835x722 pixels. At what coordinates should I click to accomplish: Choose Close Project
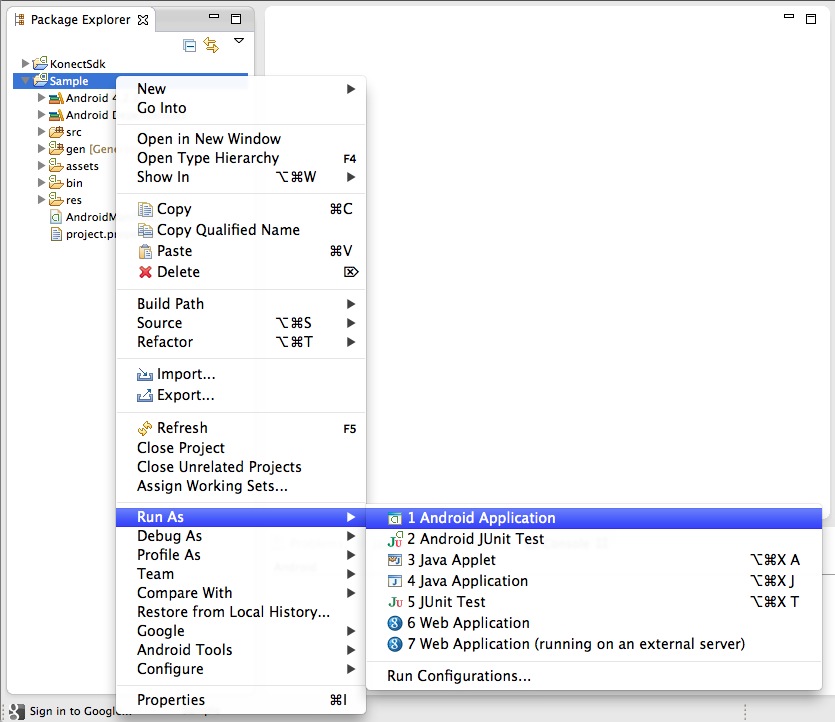[241, 448]
